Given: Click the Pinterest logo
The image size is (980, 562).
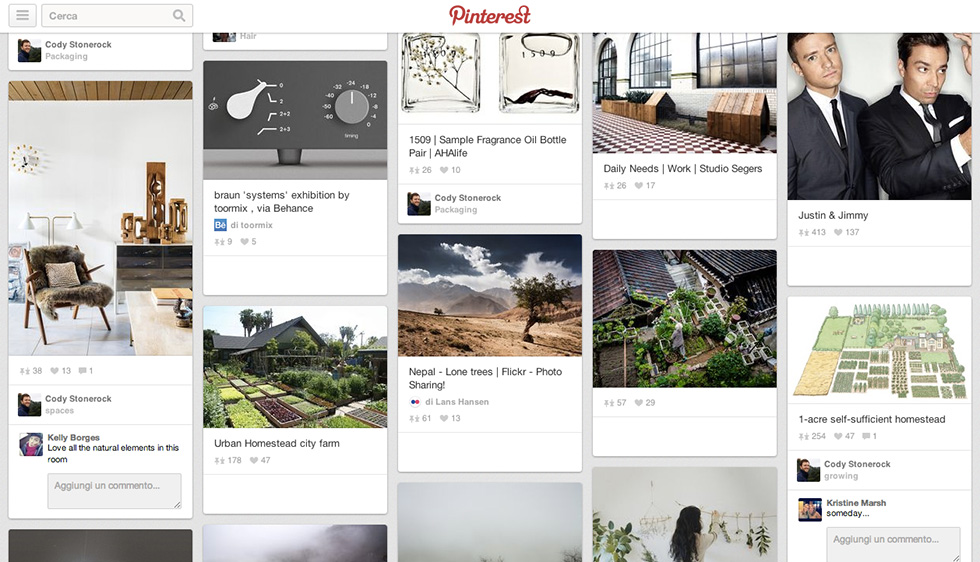Looking at the screenshot, I should tap(490, 15).
